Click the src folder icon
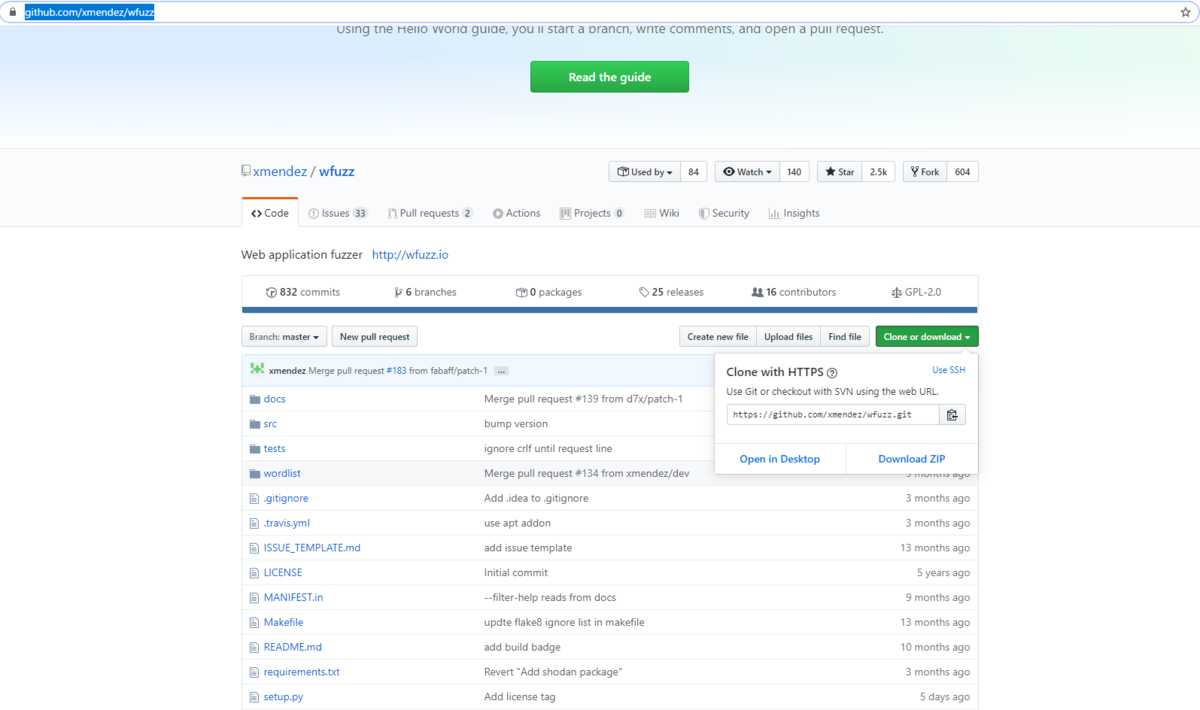1200x710 pixels. (254, 424)
